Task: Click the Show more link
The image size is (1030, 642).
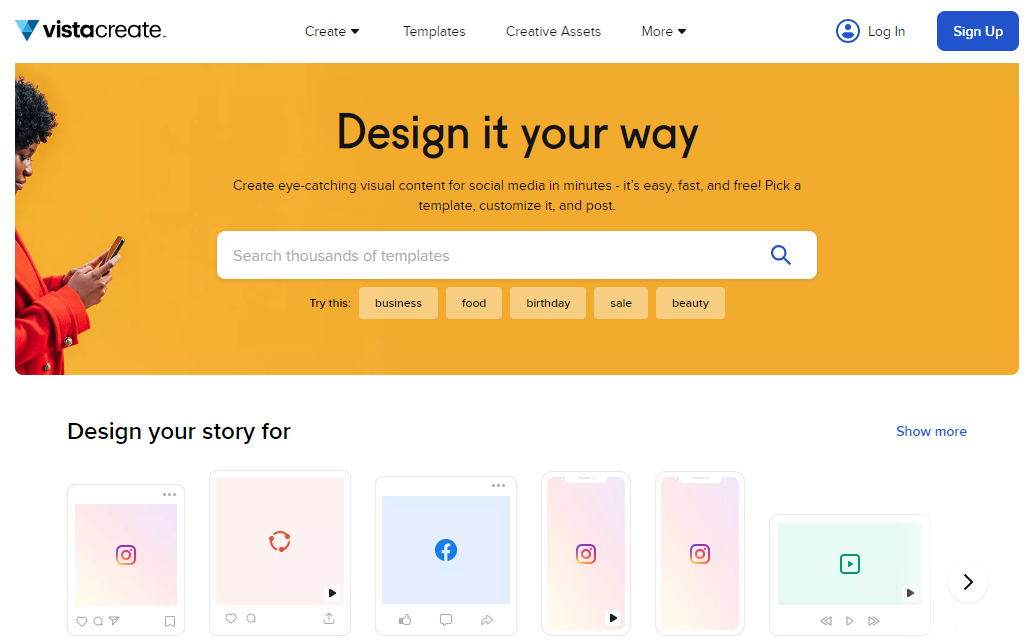Action: [931, 431]
